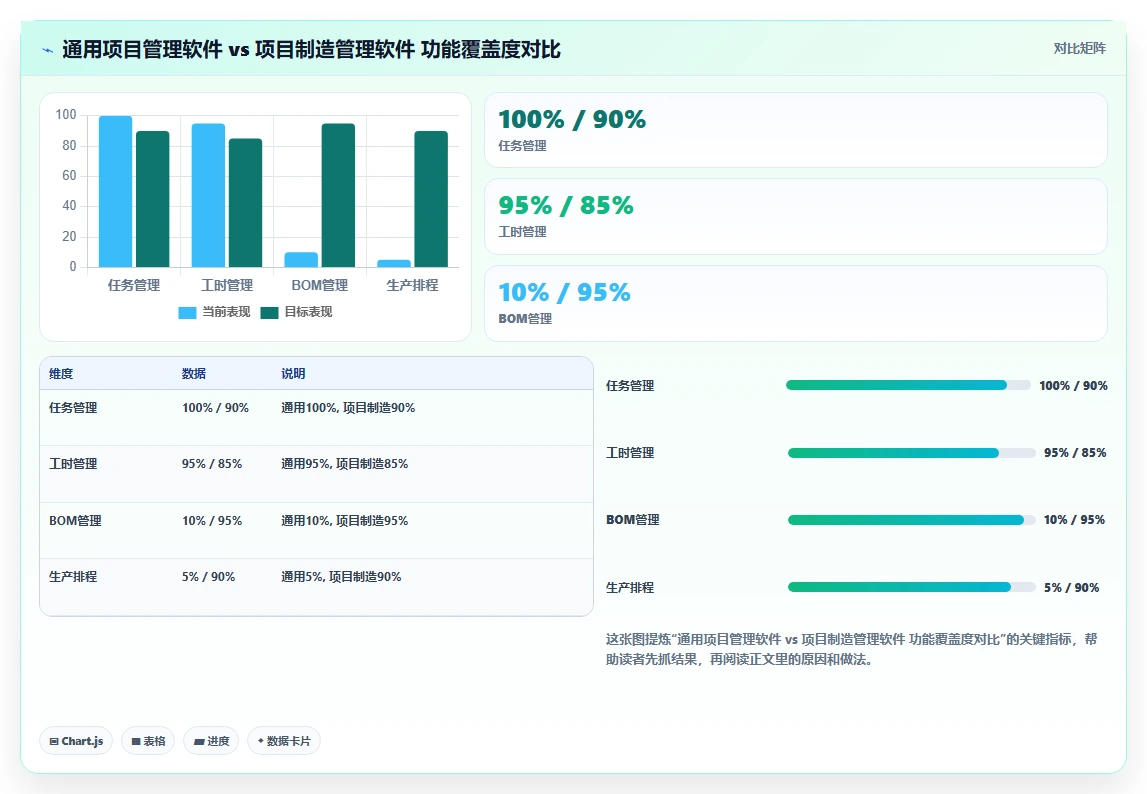This screenshot has height=794, width=1147.
Task: Click the light blue 工时管理 chart bar
Action: pyautogui.click(x=208, y=195)
